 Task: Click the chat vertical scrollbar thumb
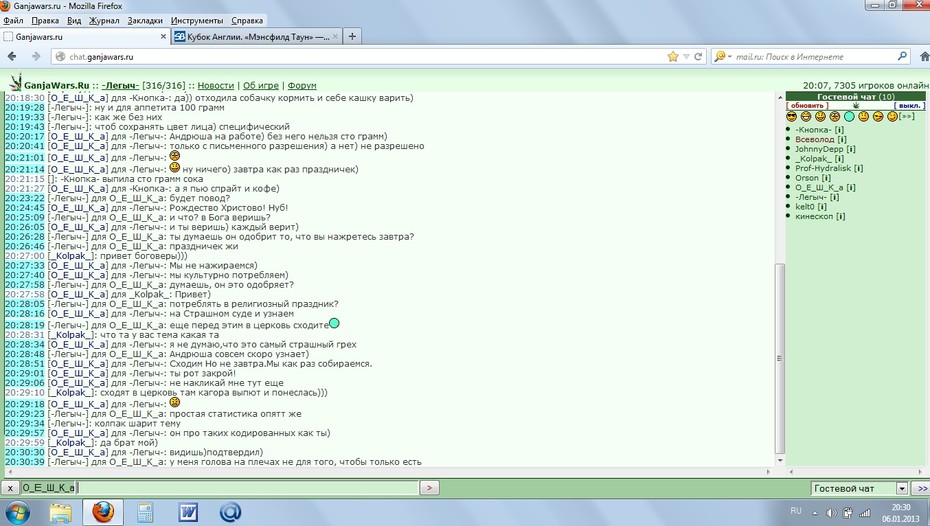coord(780,358)
